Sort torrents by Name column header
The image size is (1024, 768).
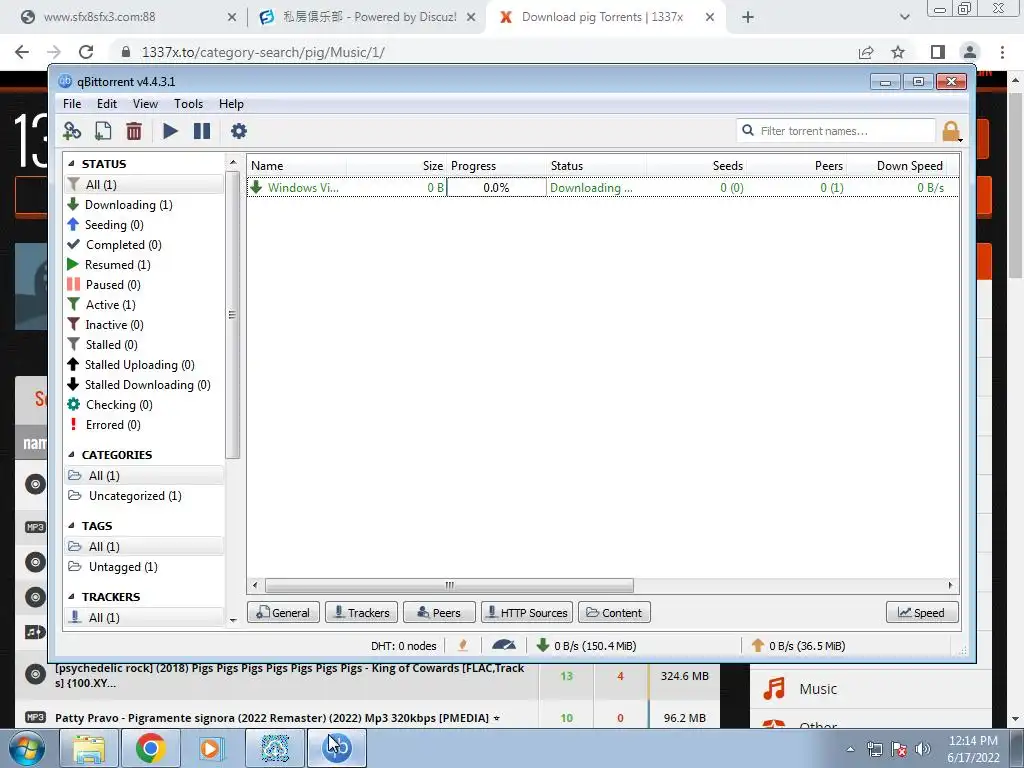297,166
